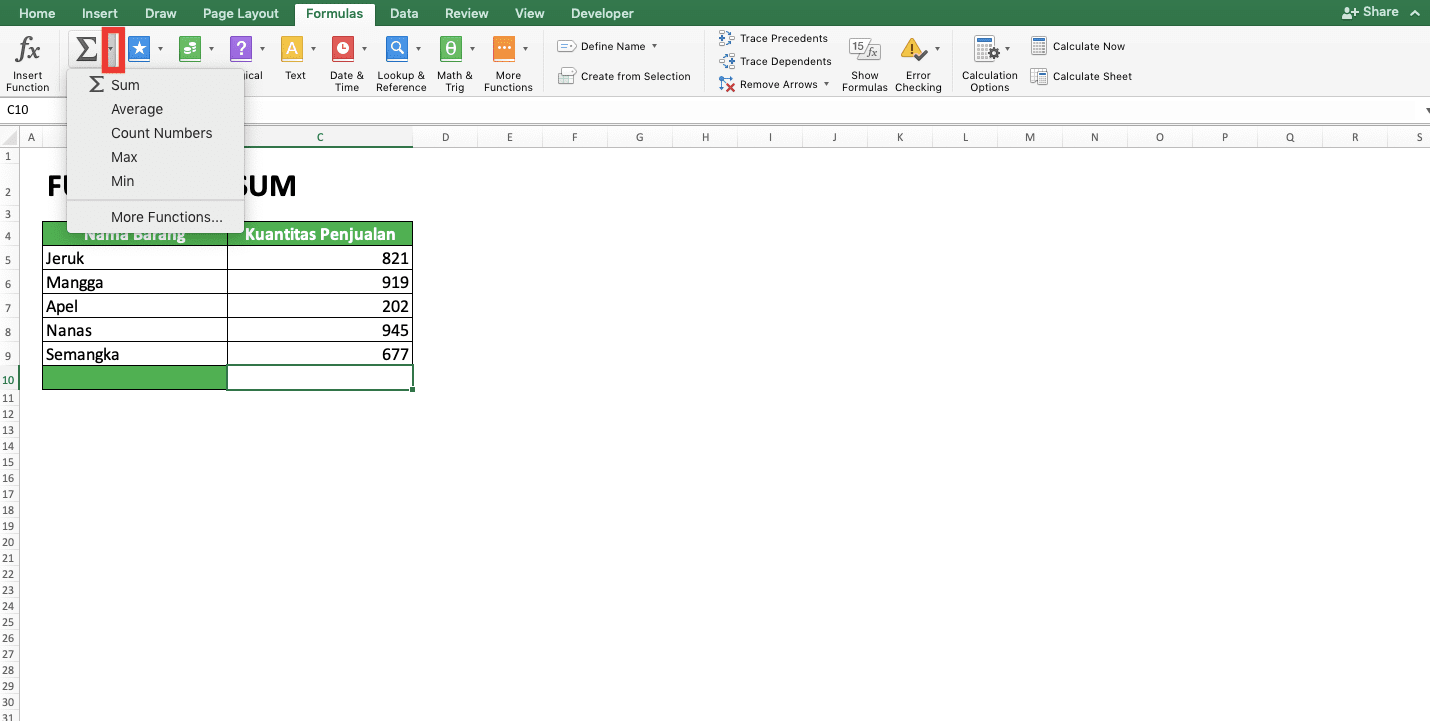Expand the Recently Used dropdown arrow
The image size is (1430, 721).
[161, 48]
